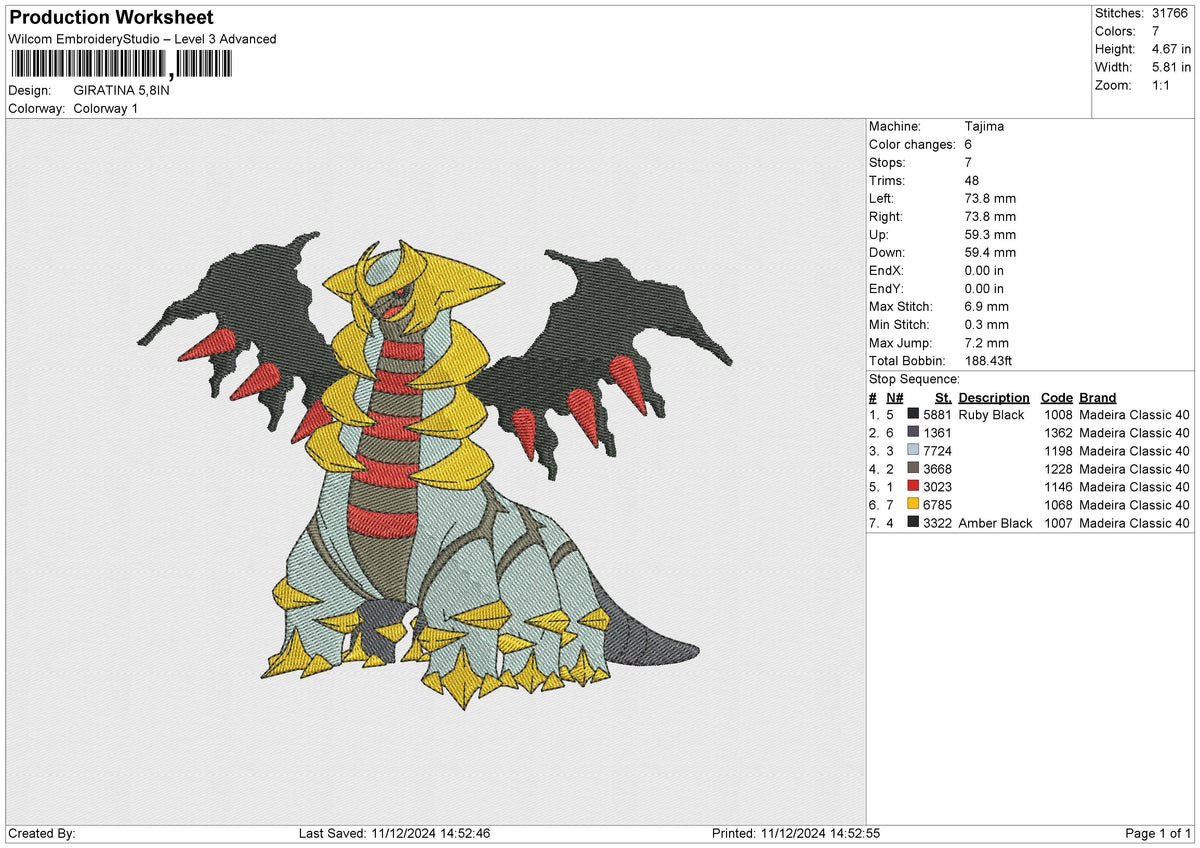The height and width of the screenshot is (848, 1200).
Task: Click the yellow swatch for code 1068
Action: coord(913,505)
